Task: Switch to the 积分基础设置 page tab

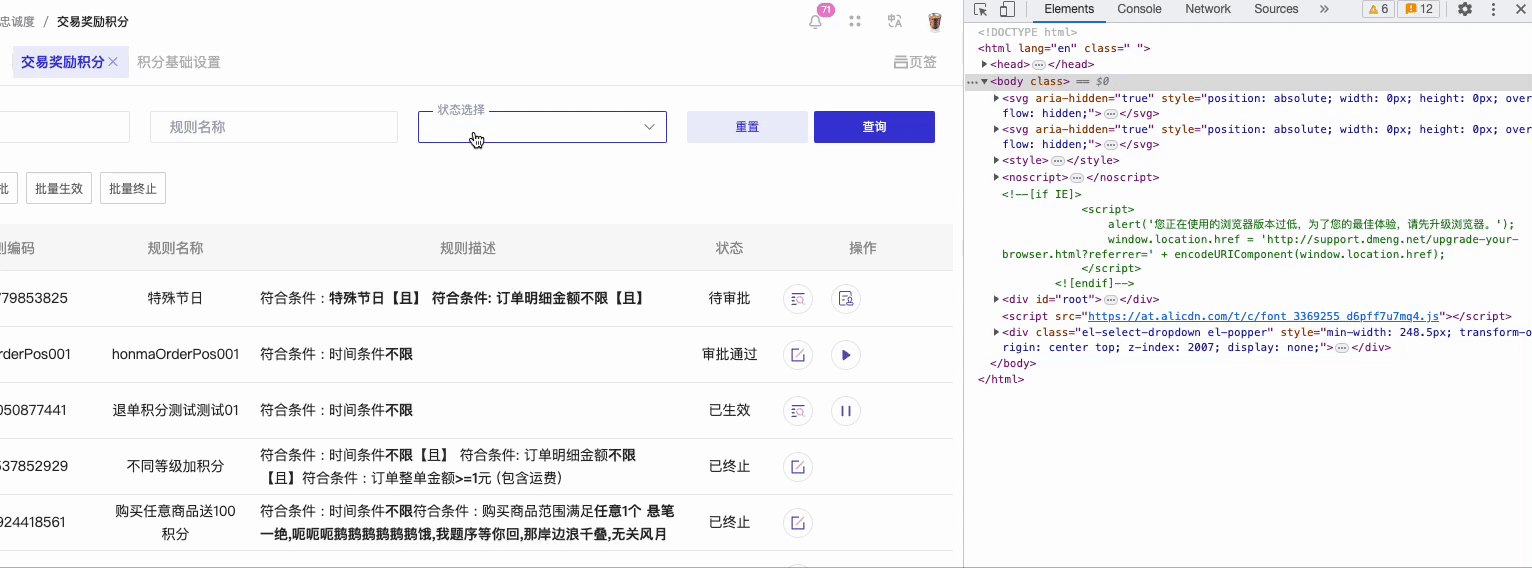Action: click(178, 62)
